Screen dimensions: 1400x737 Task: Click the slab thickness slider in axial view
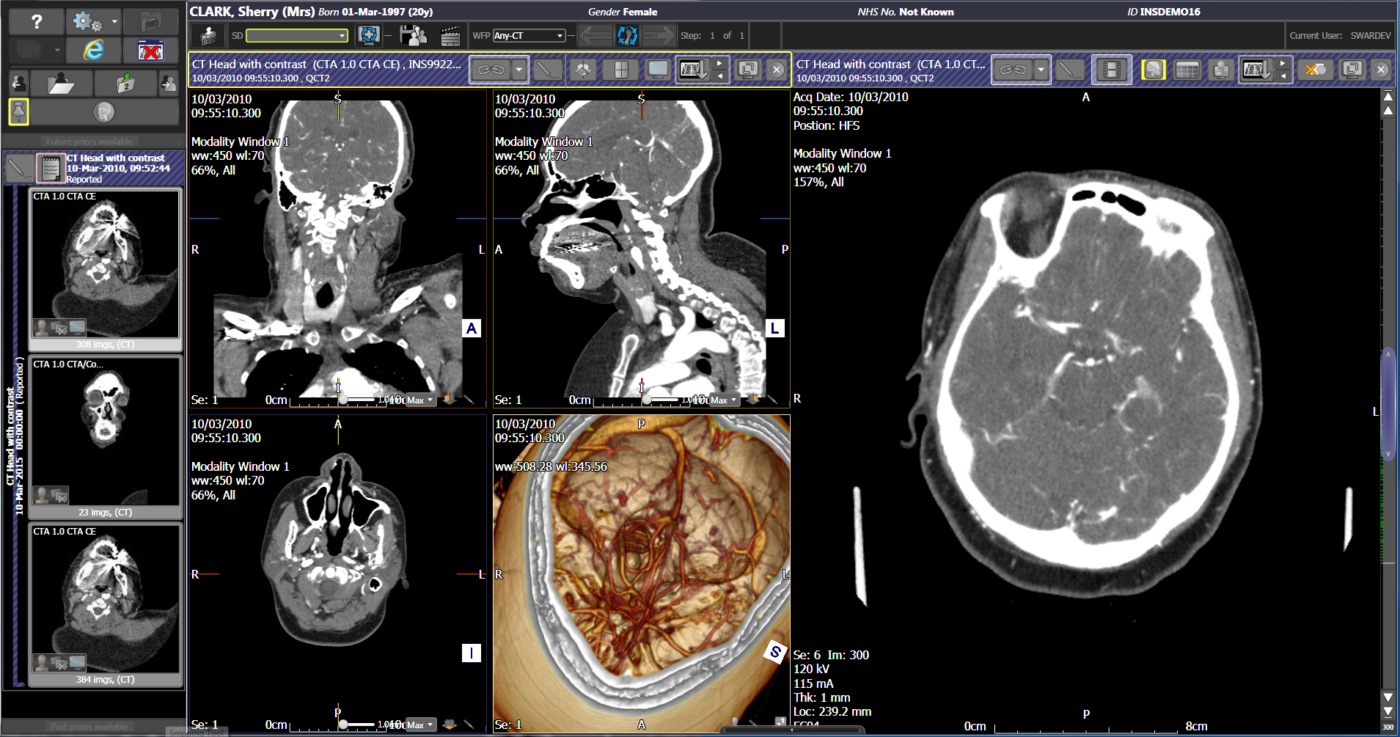click(345, 724)
